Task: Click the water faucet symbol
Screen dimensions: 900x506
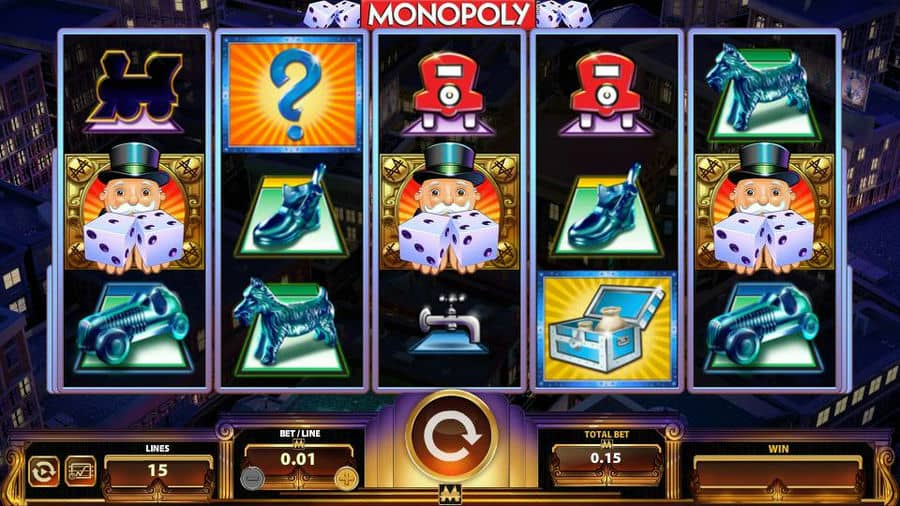Action: (x=448, y=324)
